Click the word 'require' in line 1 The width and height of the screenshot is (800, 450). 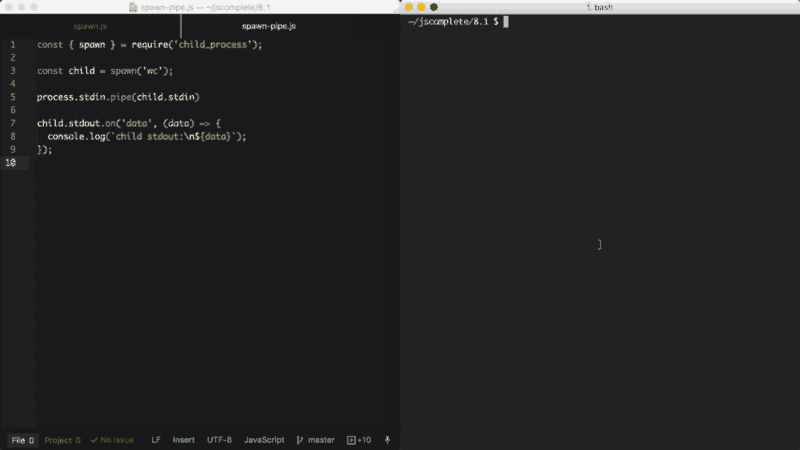click(x=149, y=44)
